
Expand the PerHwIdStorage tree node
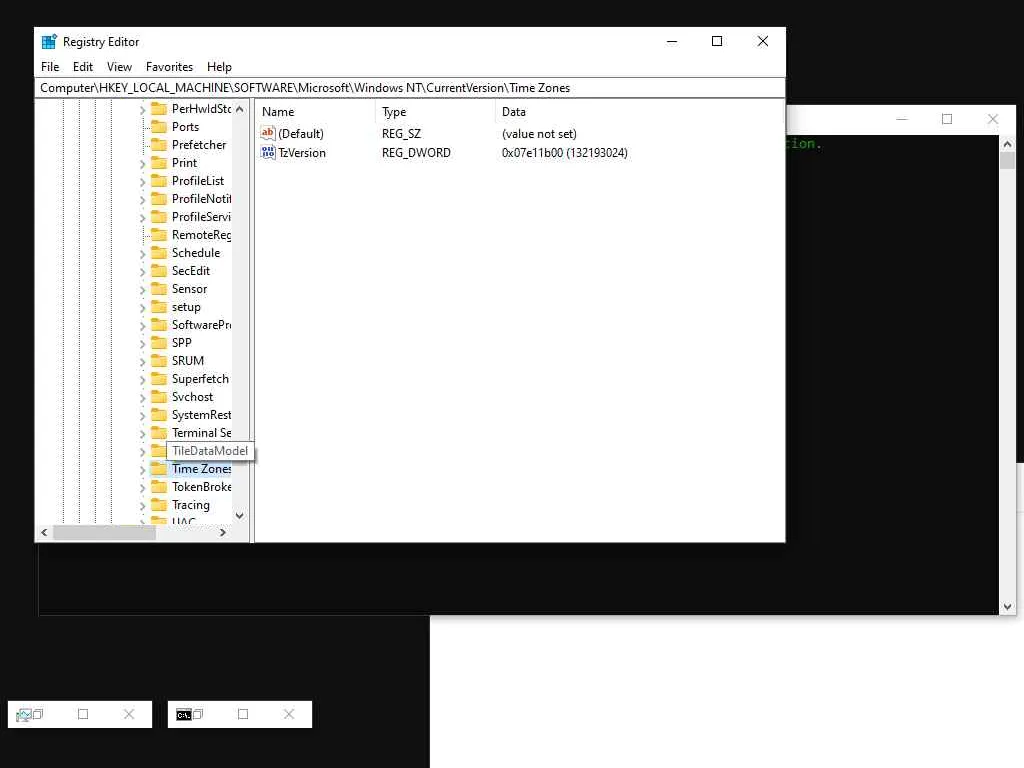[x=142, y=110]
